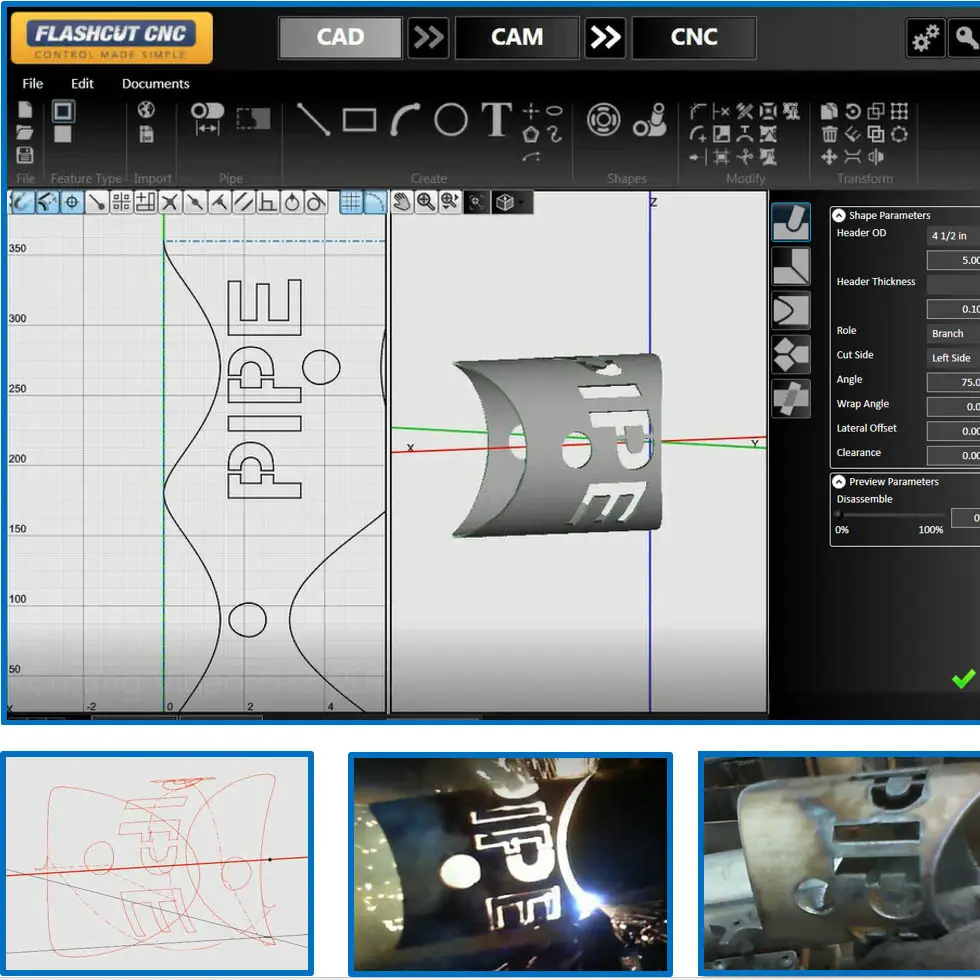This screenshot has width=980, height=980.
Task: Click the Delete icon in Transform section
Action: [829, 134]
